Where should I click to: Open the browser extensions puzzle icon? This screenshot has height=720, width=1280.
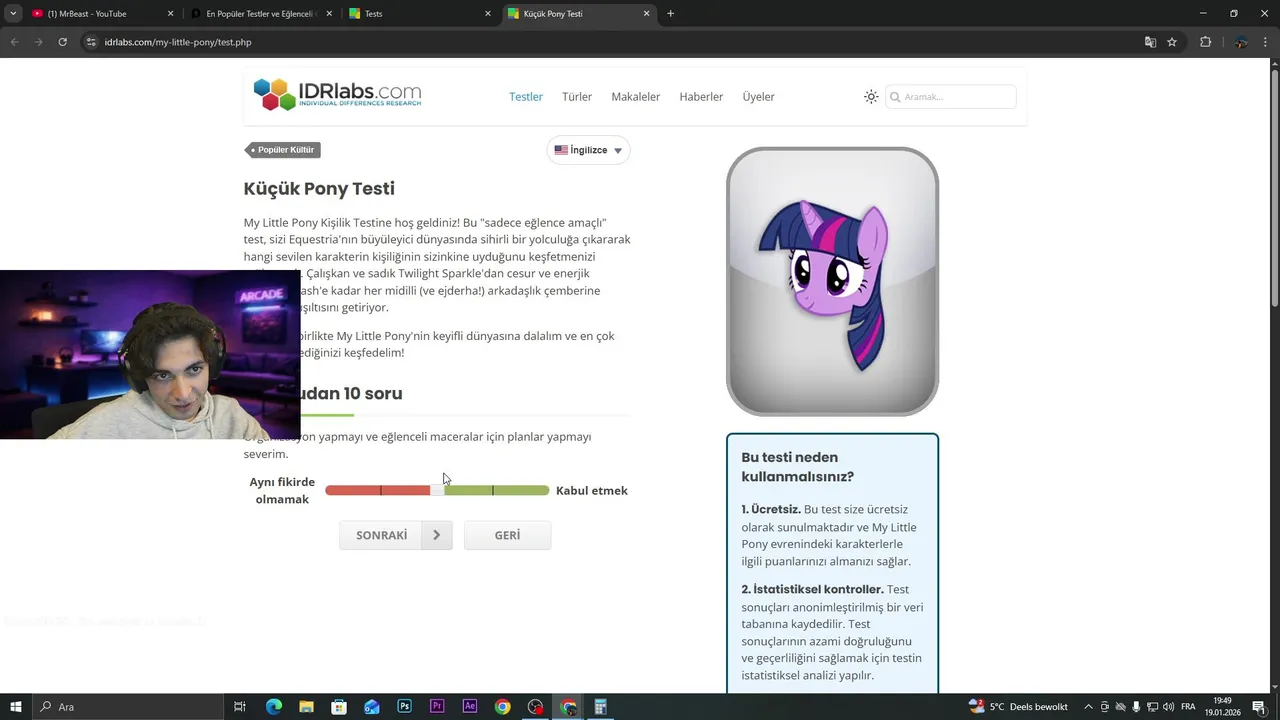pos(1205,42)
